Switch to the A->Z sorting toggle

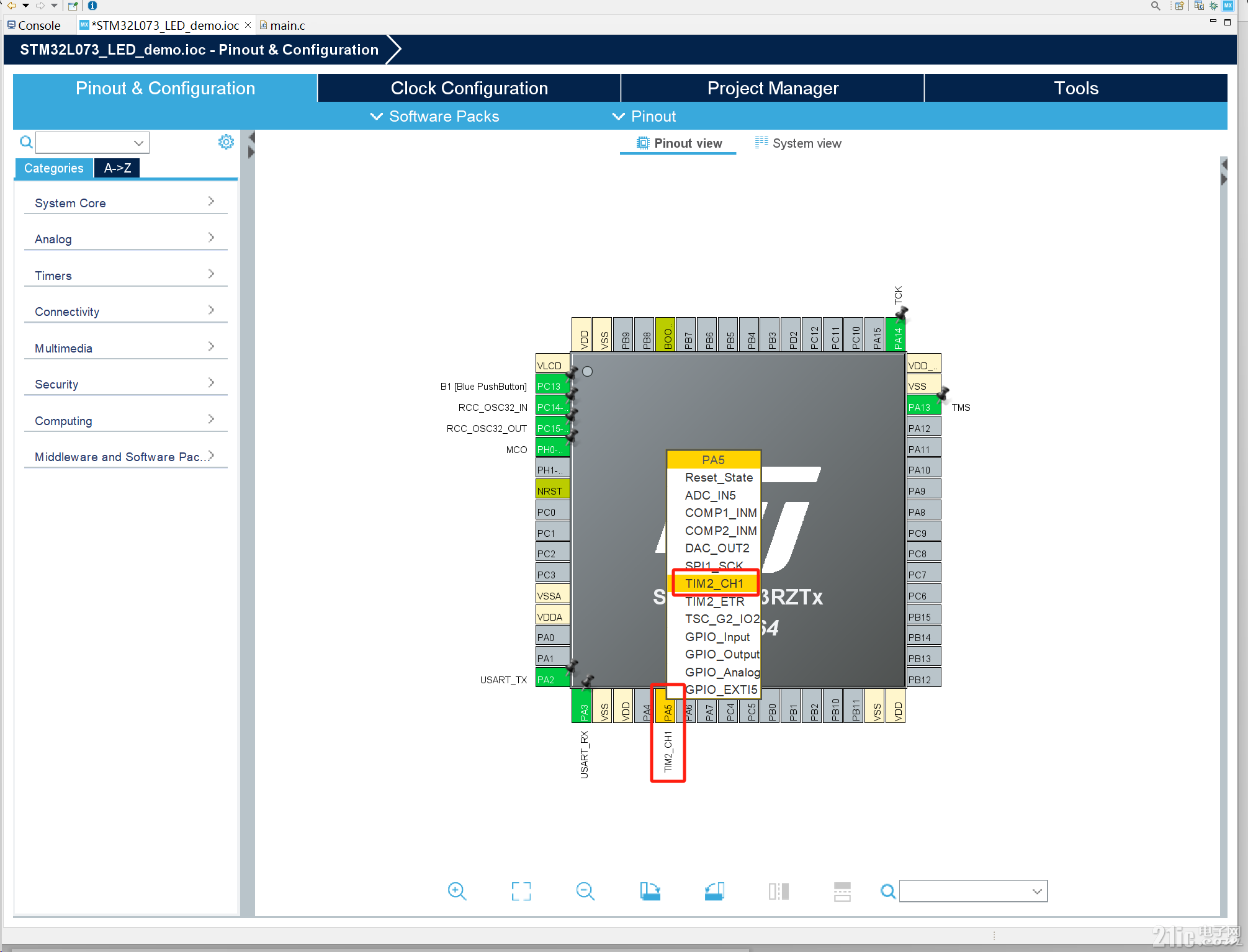point(117,168)
